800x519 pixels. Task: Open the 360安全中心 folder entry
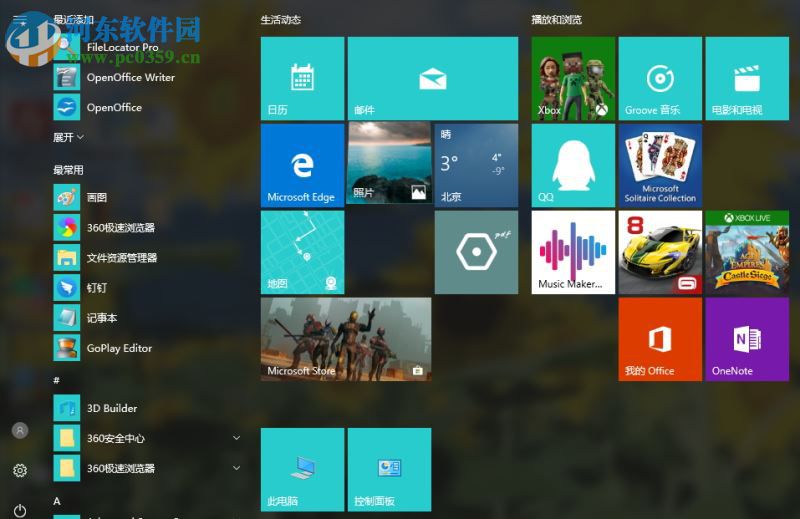tap(147, 438)
